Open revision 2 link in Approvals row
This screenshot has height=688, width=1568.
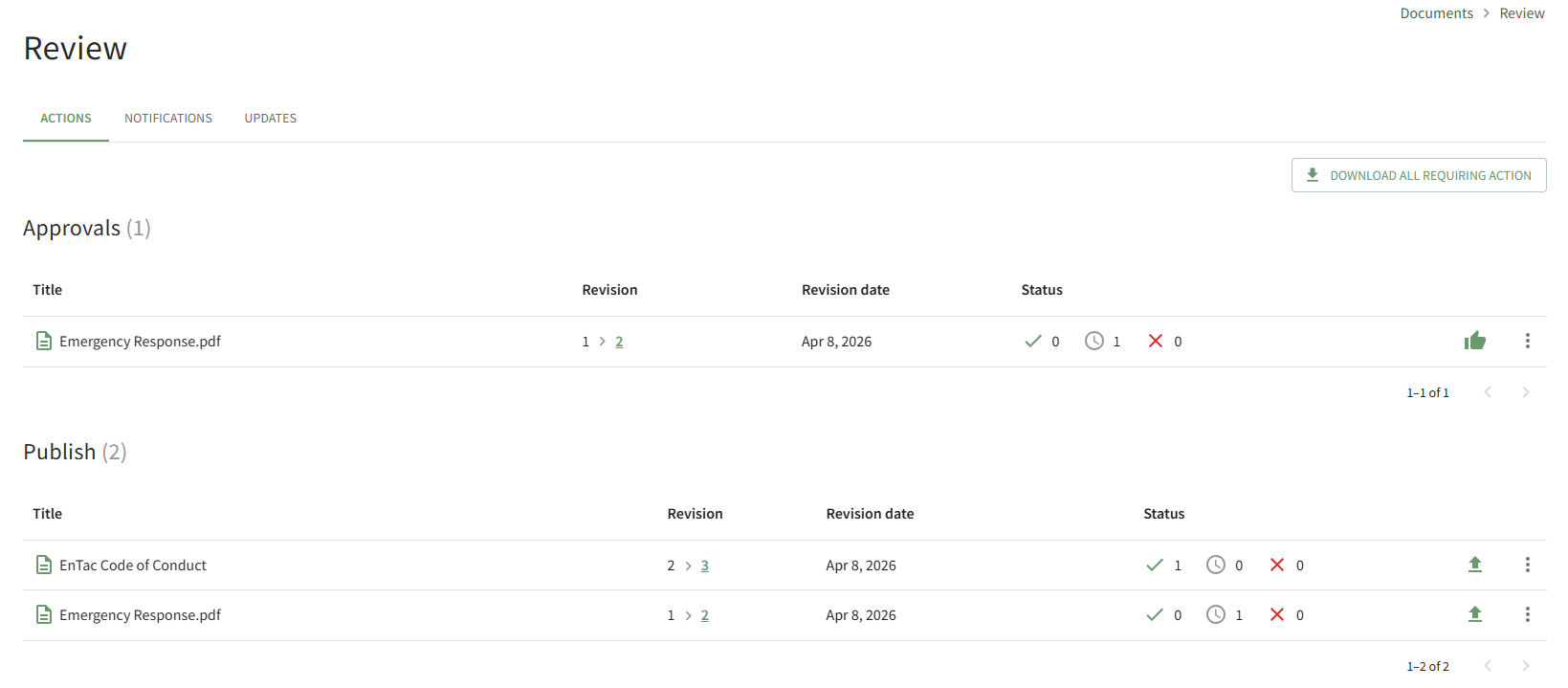pyautogui.click(x=619, y=342)
